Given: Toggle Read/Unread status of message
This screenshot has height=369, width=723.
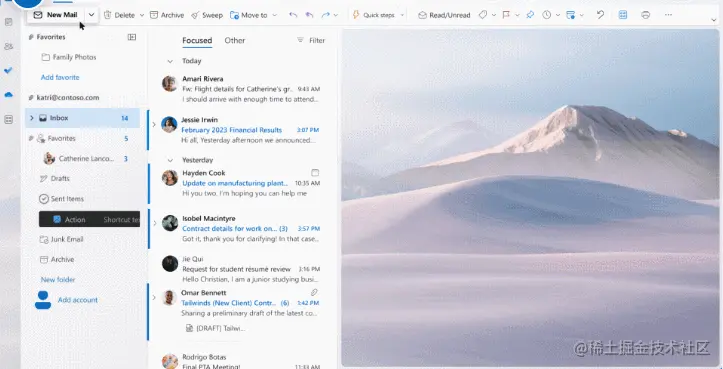Looking at the screenshot, I should [x=444, y=15].
